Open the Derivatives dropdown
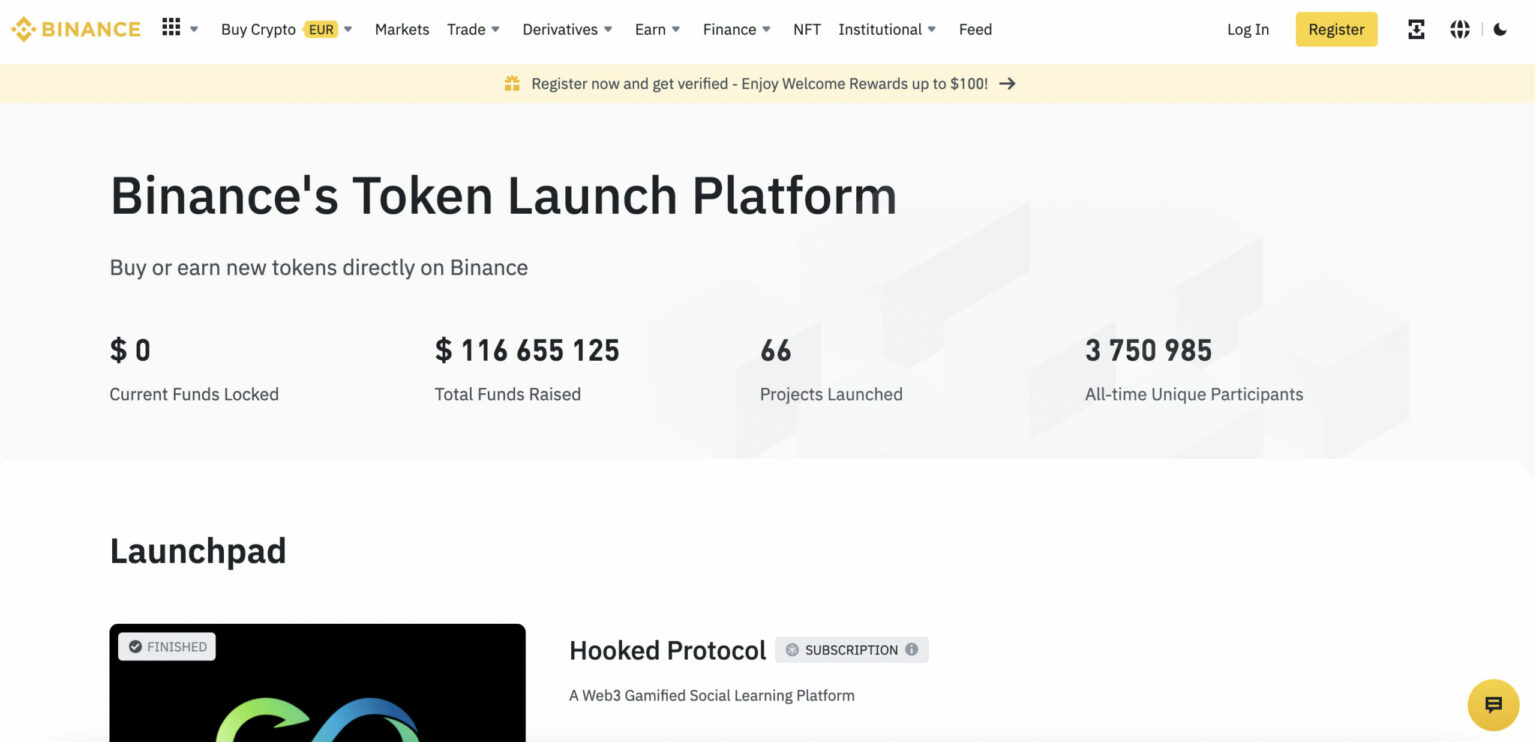This screenshot has height=742, width=1536. click(x=566, y=29)
